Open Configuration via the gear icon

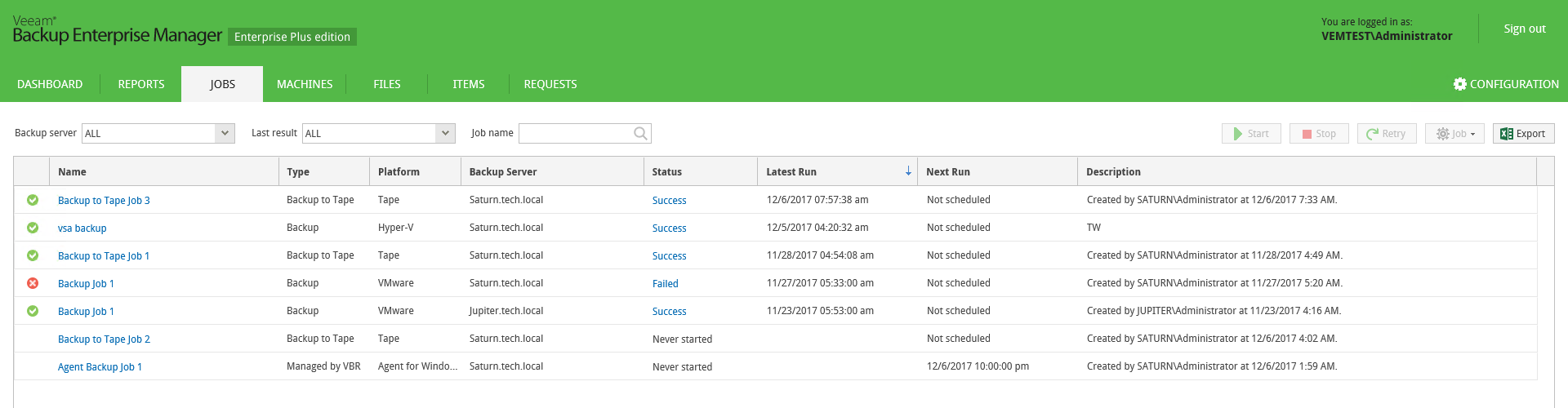coord(1460,84)
